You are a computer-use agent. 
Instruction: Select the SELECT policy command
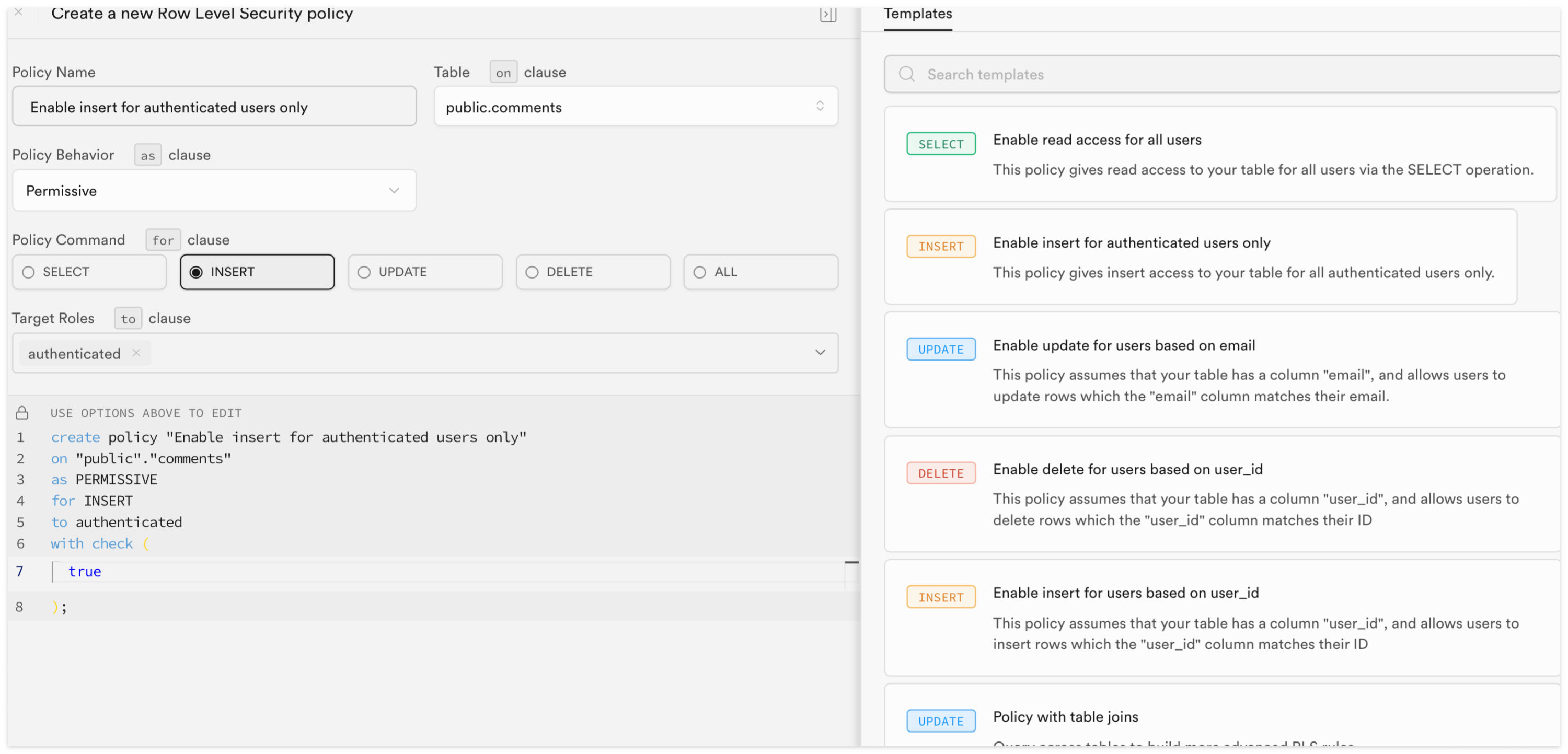(89, 272)
